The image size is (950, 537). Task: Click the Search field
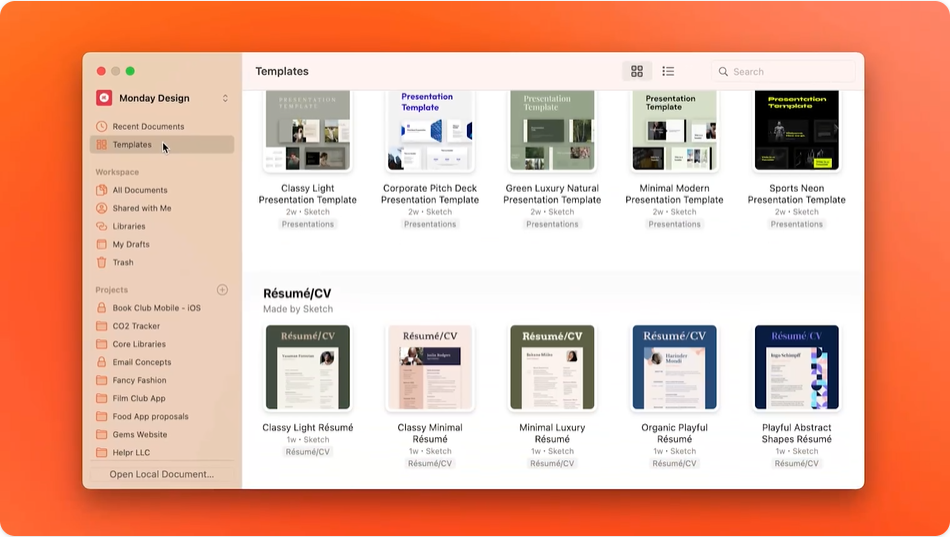[x=783, y=72]
